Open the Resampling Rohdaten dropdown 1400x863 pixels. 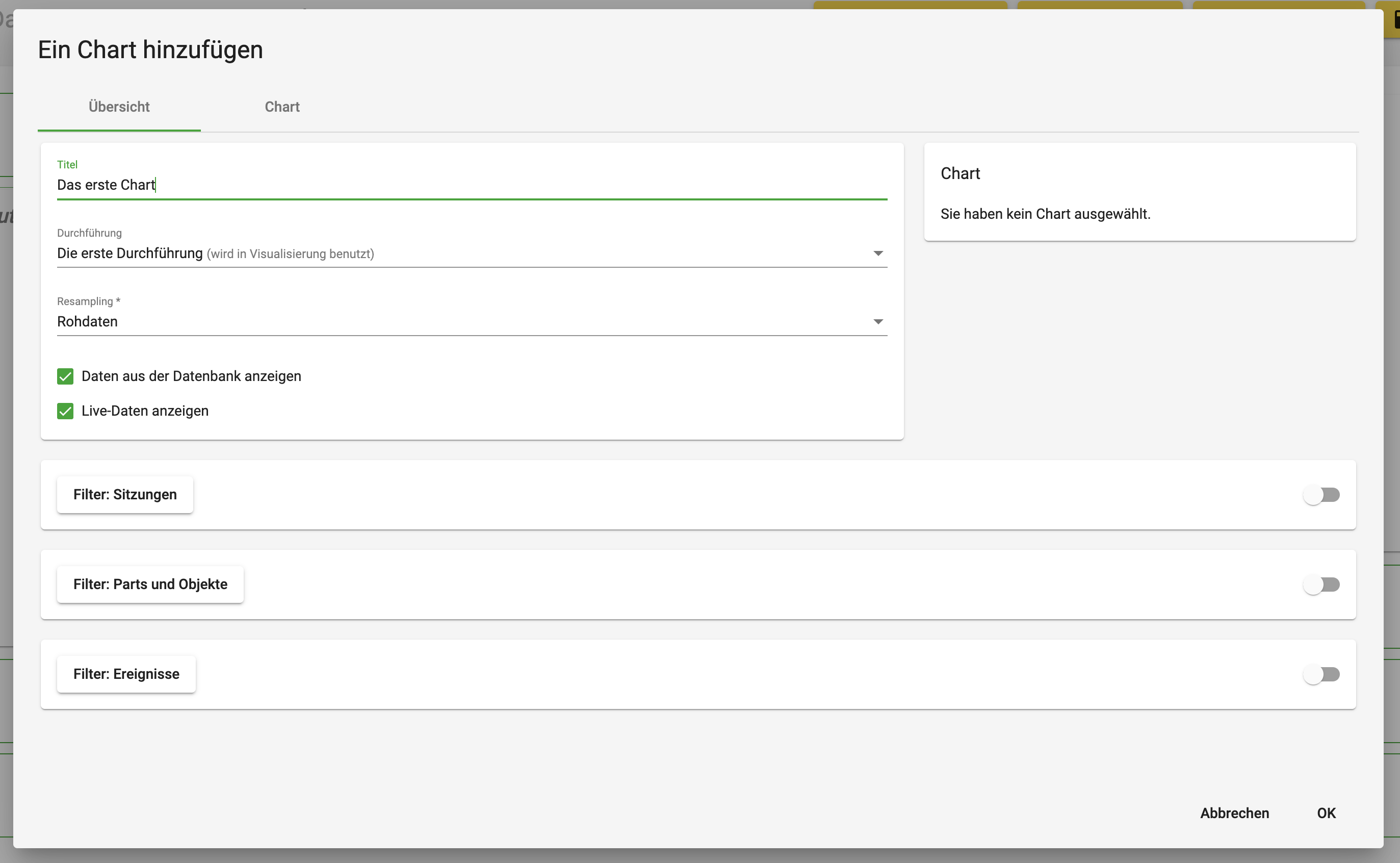[x=472, y=322]
